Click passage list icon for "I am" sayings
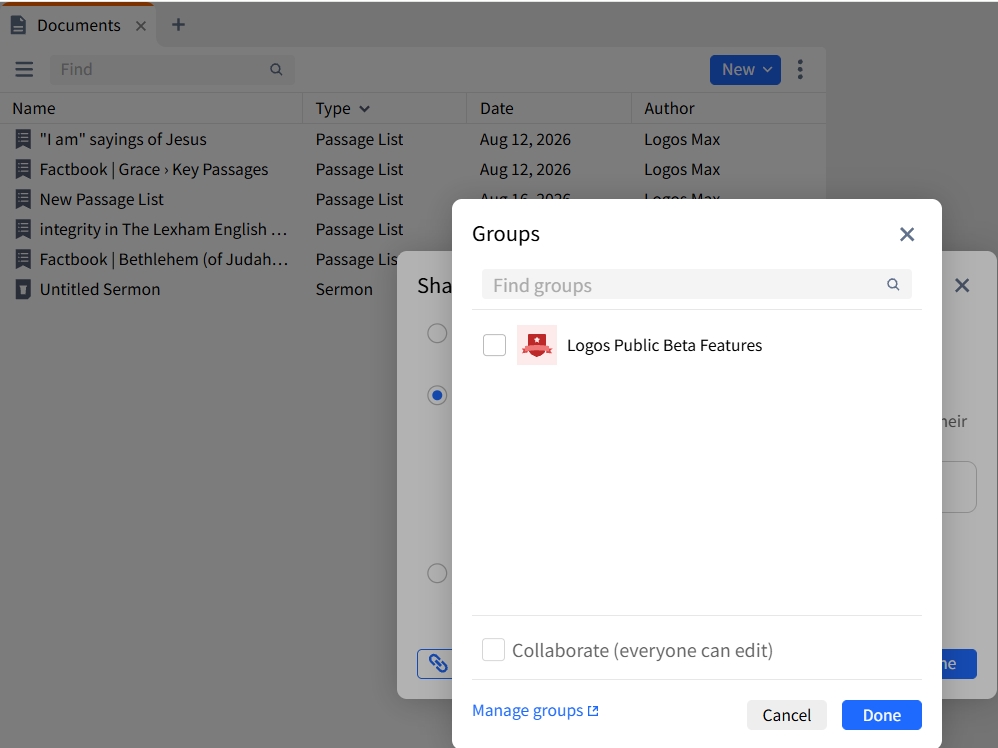The image size is (998, 748). [x=23, y=139]
